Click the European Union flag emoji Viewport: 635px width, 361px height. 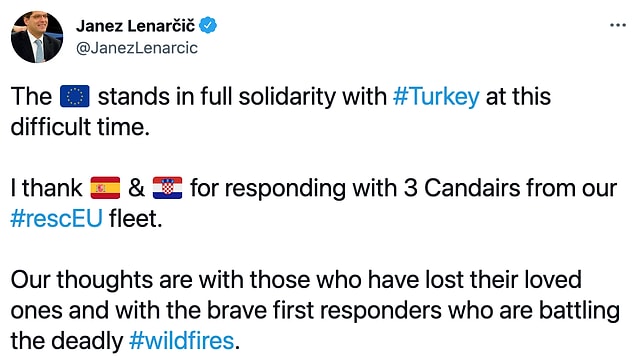(x=75, y=96)
